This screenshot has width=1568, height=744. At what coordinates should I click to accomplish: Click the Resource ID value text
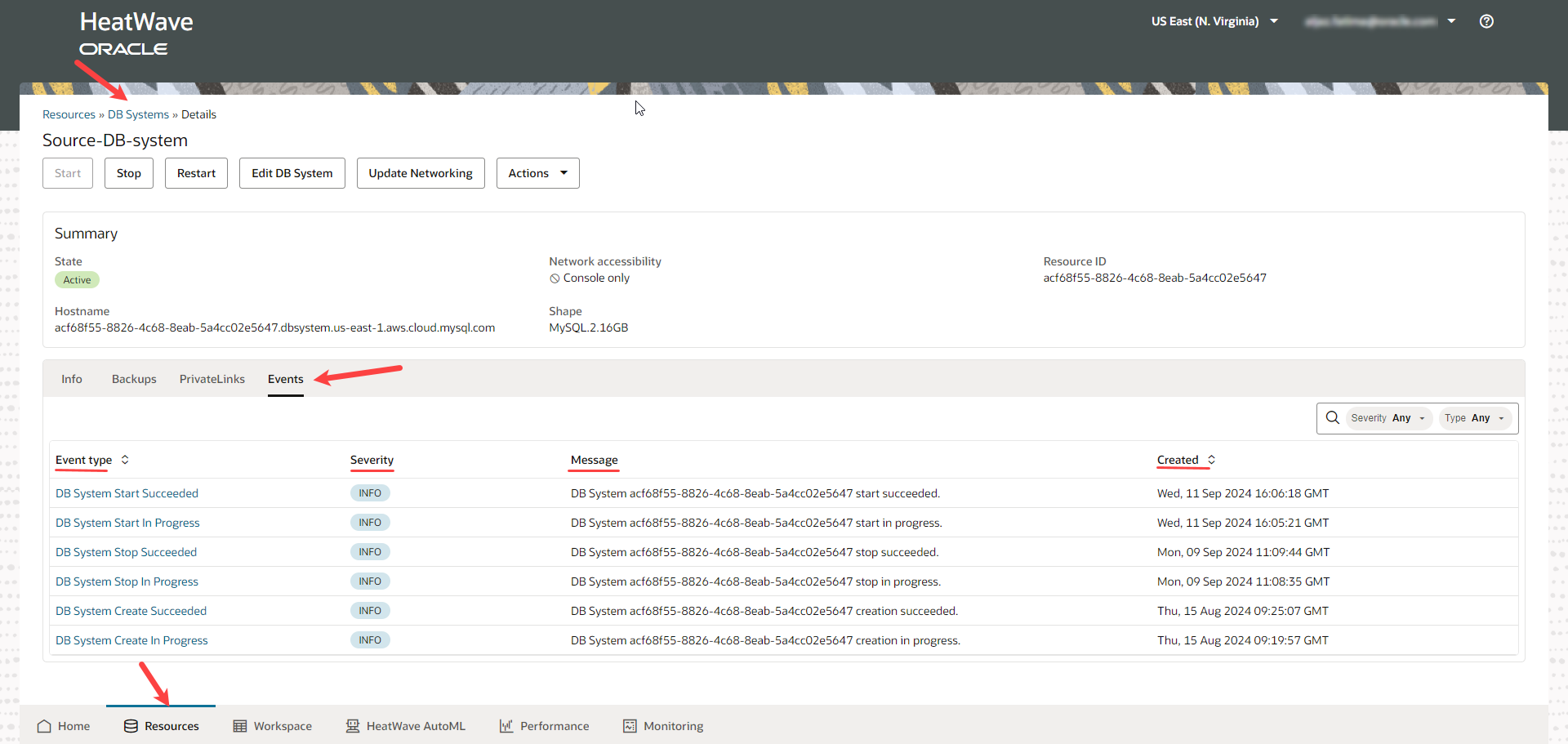click(1155, 278)
